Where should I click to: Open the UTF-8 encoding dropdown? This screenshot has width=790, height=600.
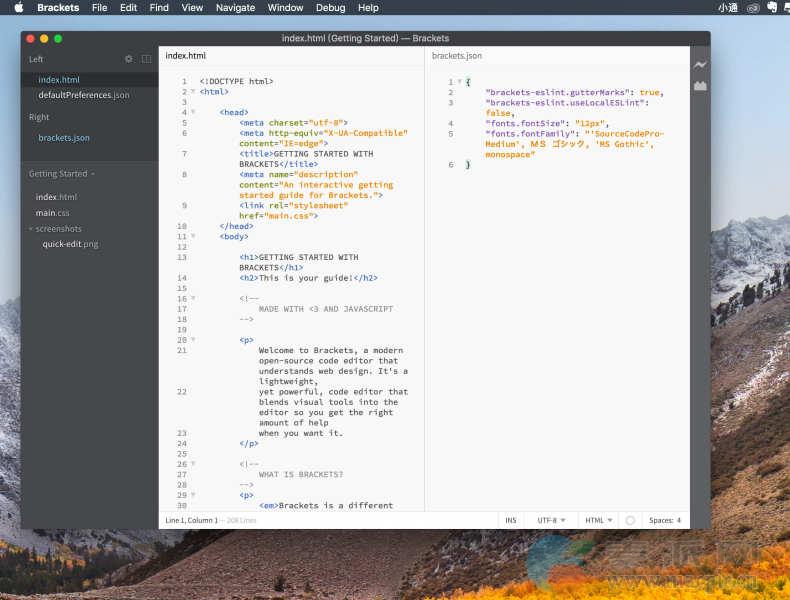tap(551, 520)
